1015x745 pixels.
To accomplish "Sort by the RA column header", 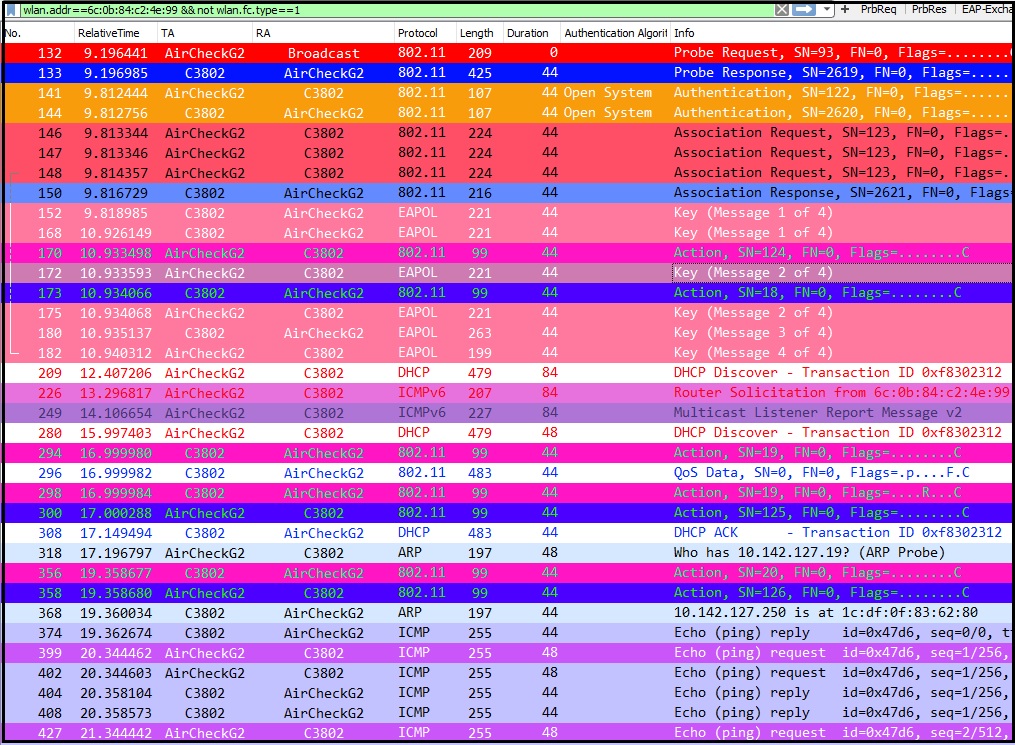I will pos(323,33).
